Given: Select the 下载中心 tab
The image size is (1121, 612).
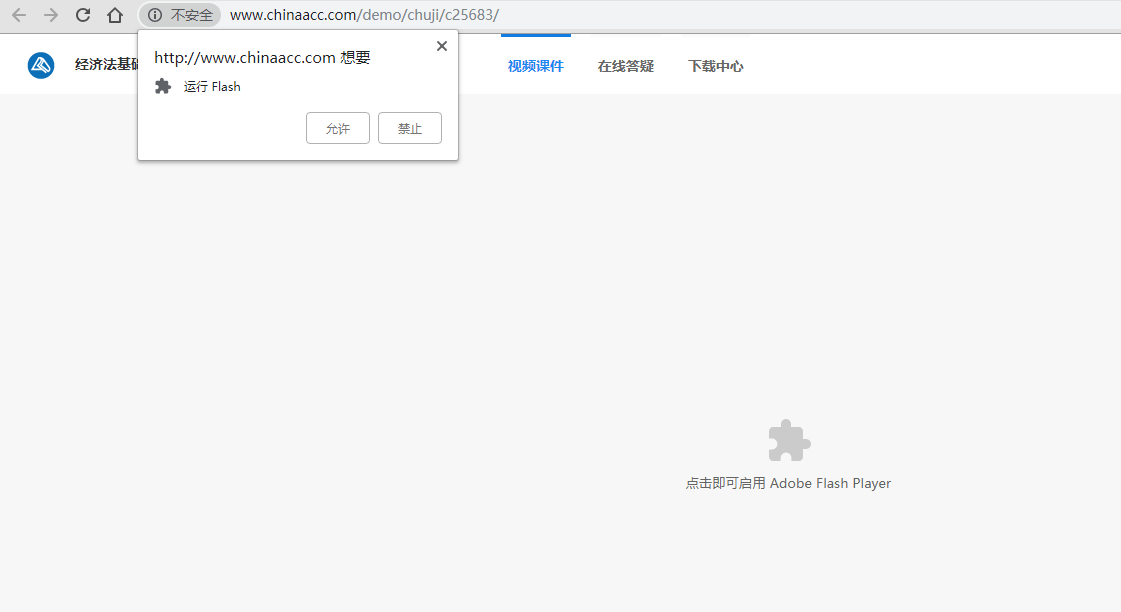Looking at the screenshot, I should [715, 66].
